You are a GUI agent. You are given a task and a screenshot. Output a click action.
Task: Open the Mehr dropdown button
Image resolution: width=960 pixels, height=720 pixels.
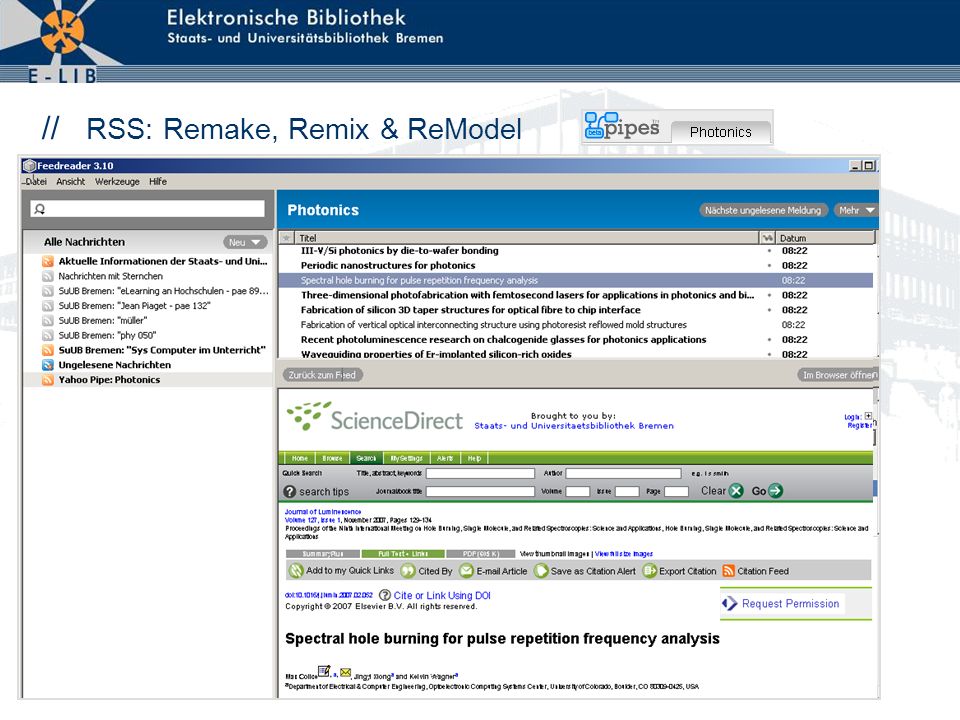pyautogui.click(x=856, y=210)
